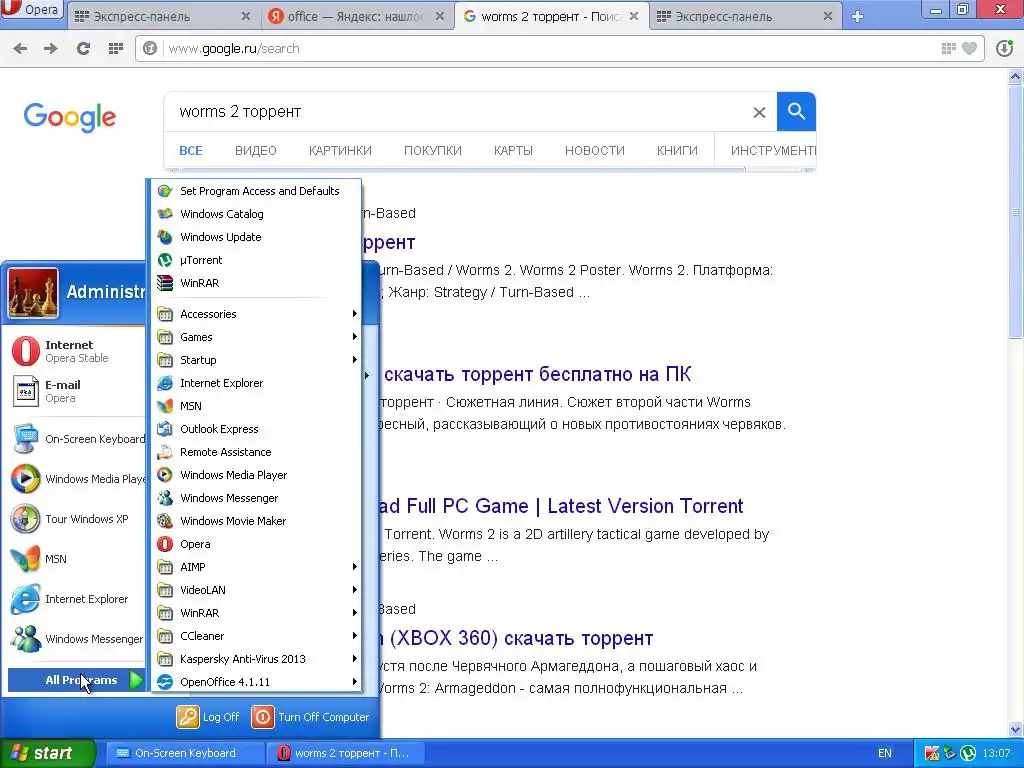Expand the Startup folder
1024x768 pixels.
(257, 360)
